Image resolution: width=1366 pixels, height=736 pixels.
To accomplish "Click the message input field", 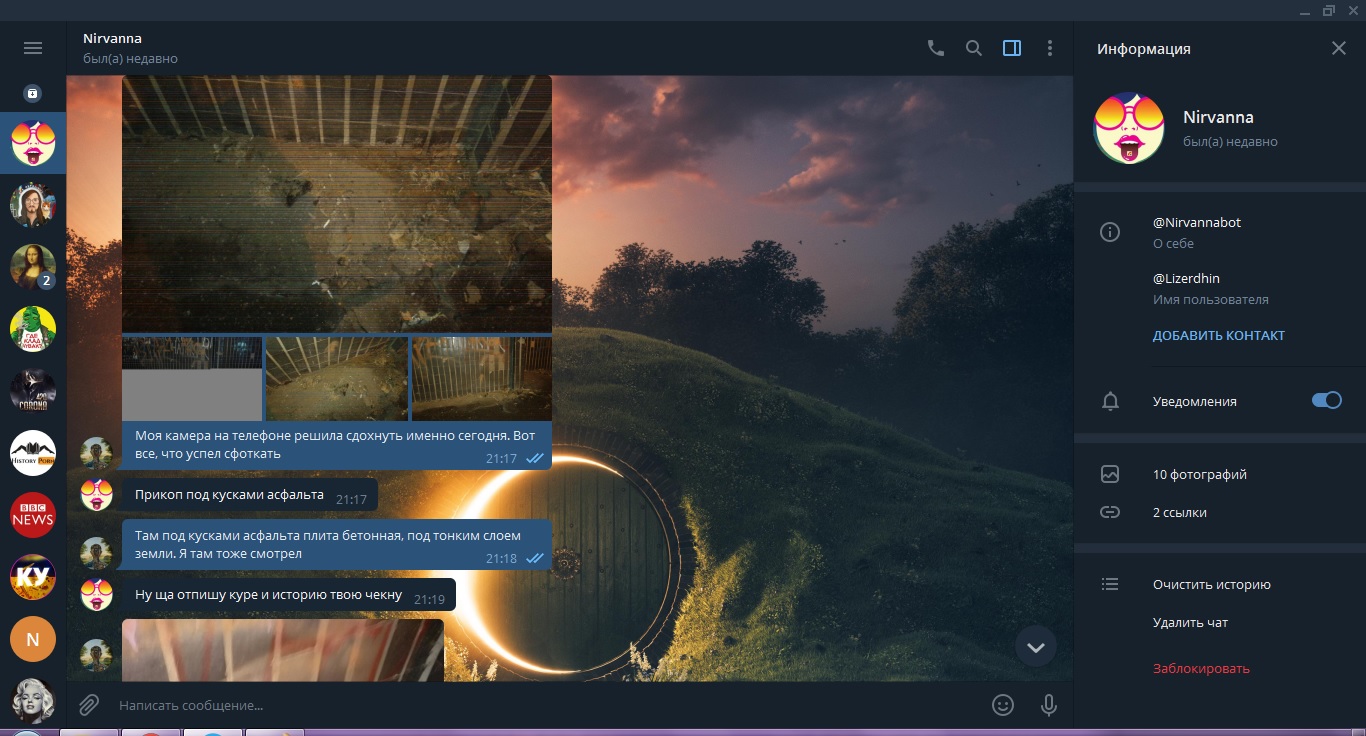I will point(545,705).
